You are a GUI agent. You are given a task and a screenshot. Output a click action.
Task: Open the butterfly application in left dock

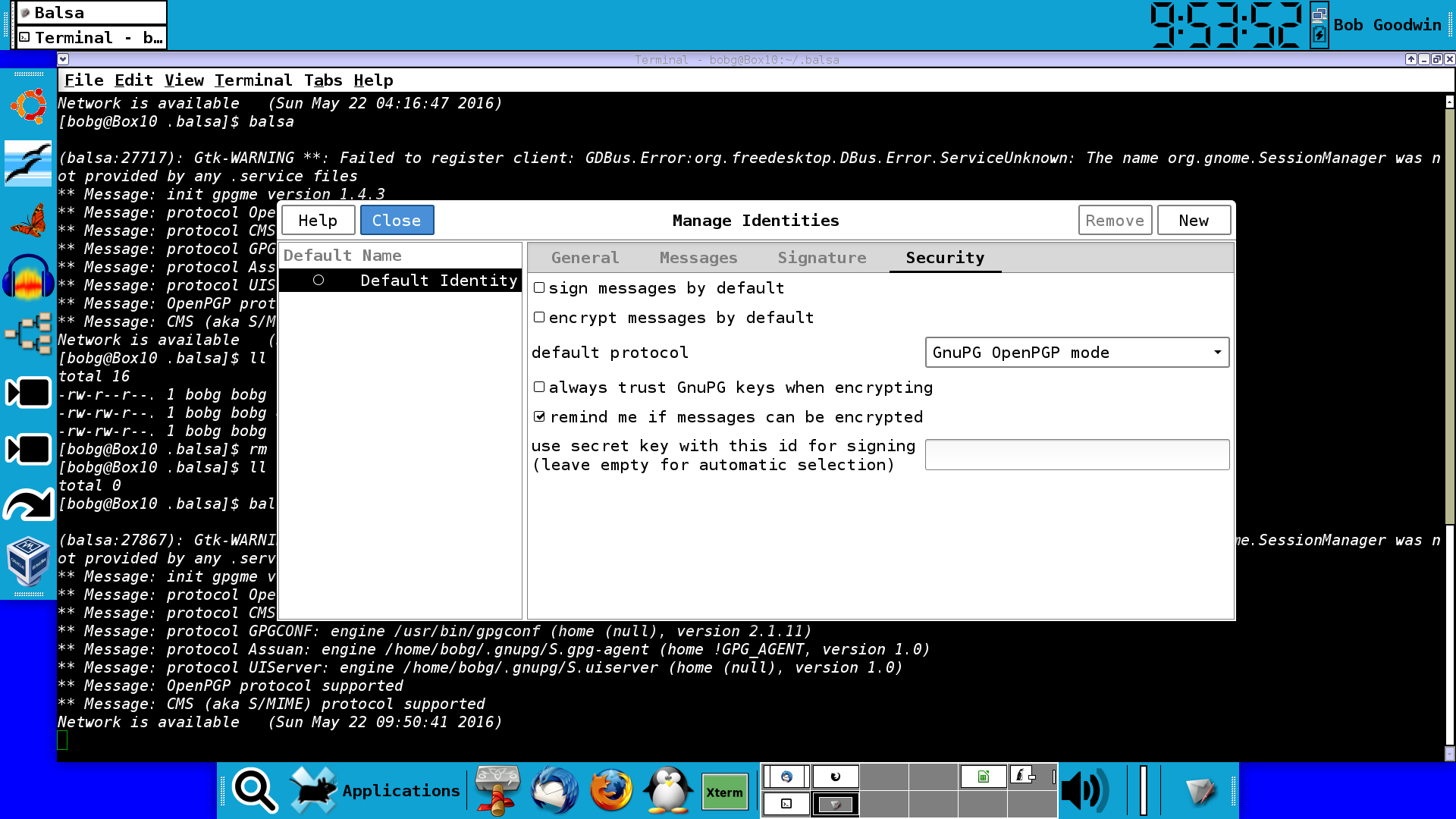(x=29, y=221)
